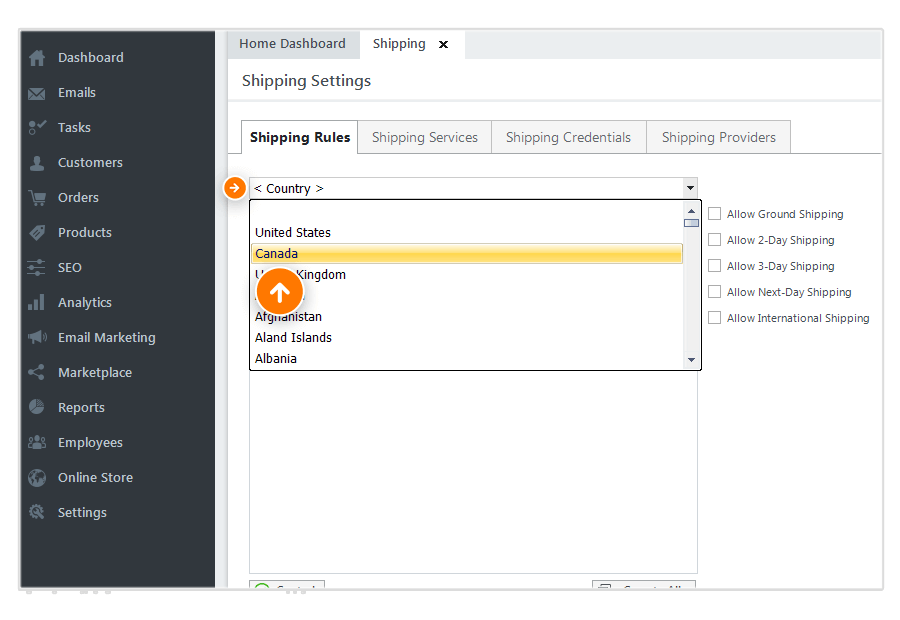The image size is (900, 620).
Task: Enable Allow 2-Day Shipping checkbox
Action: [714, 240]
